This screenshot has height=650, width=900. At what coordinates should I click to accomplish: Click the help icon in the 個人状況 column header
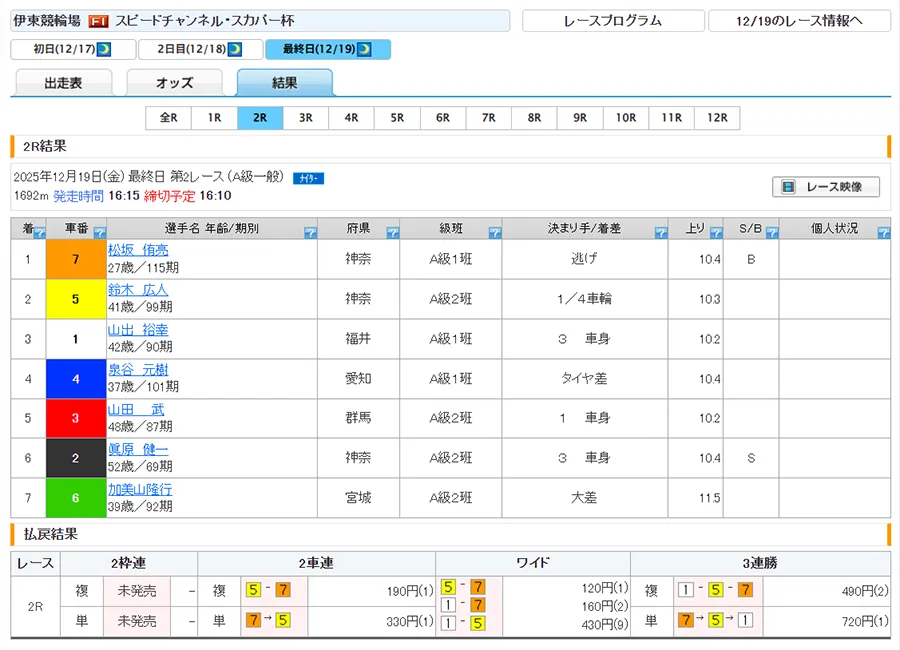pyautogui.click(x=883, y=233)
